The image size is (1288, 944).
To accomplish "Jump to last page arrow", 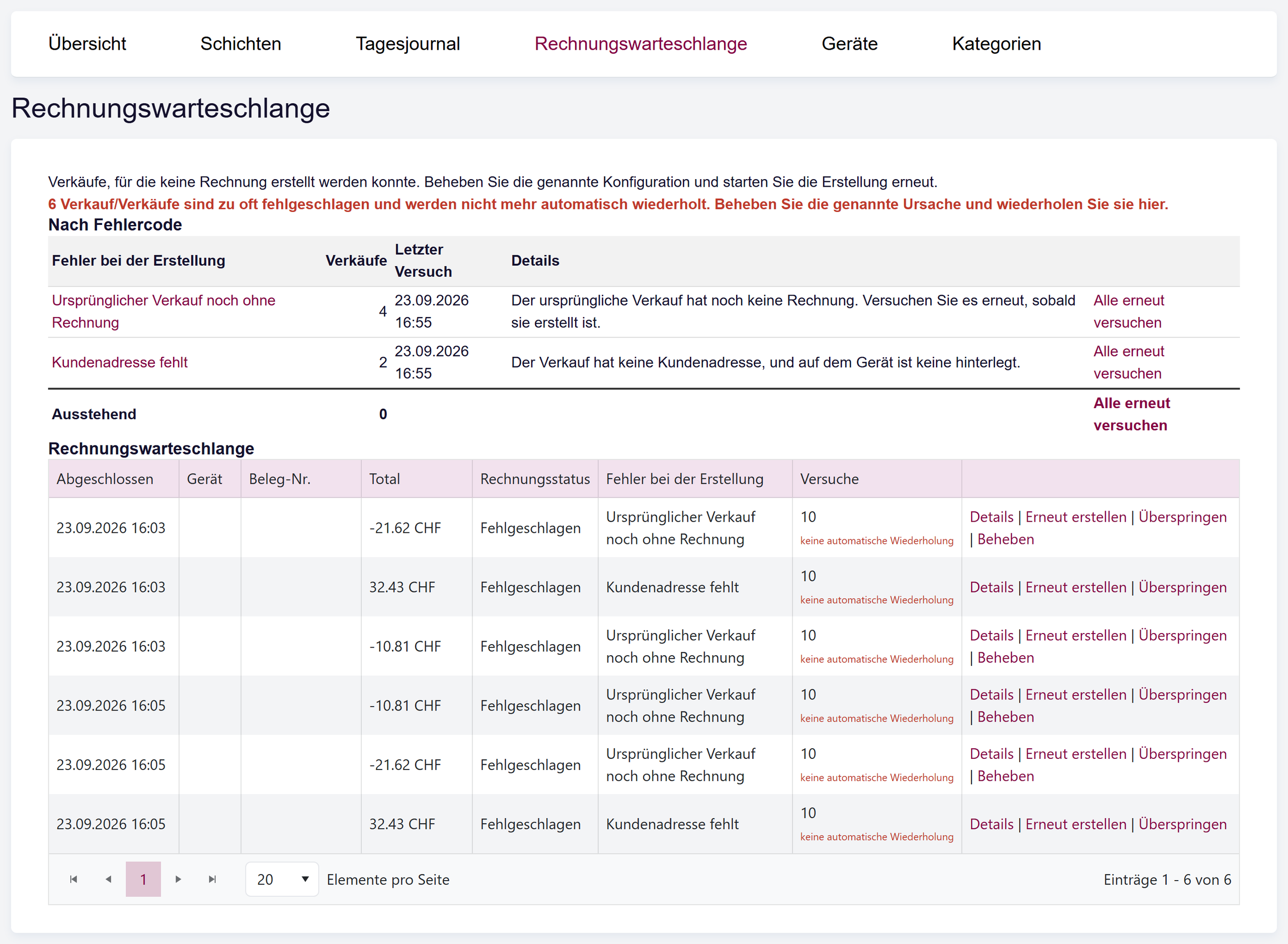I will (x=212, y=880).
